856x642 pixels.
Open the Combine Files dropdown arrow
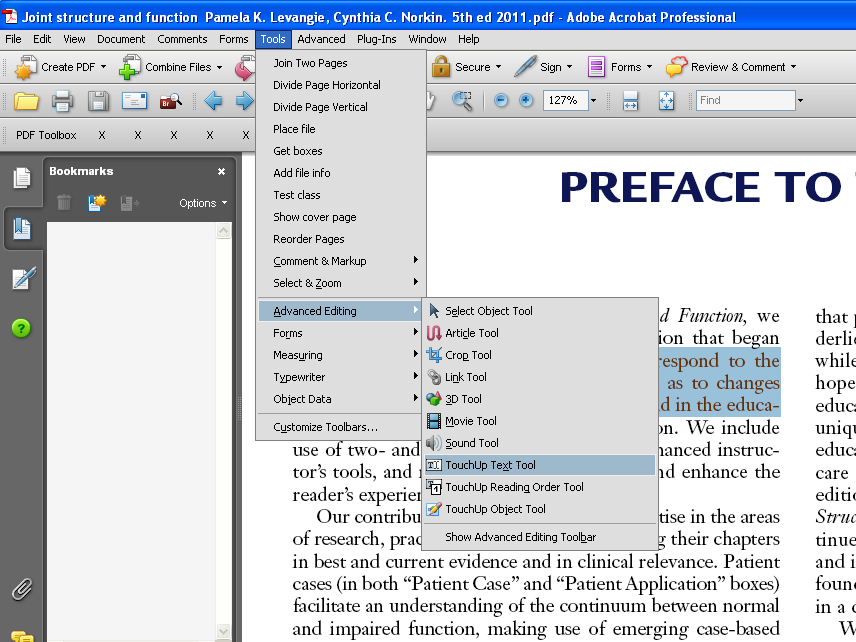coord(219,68)
